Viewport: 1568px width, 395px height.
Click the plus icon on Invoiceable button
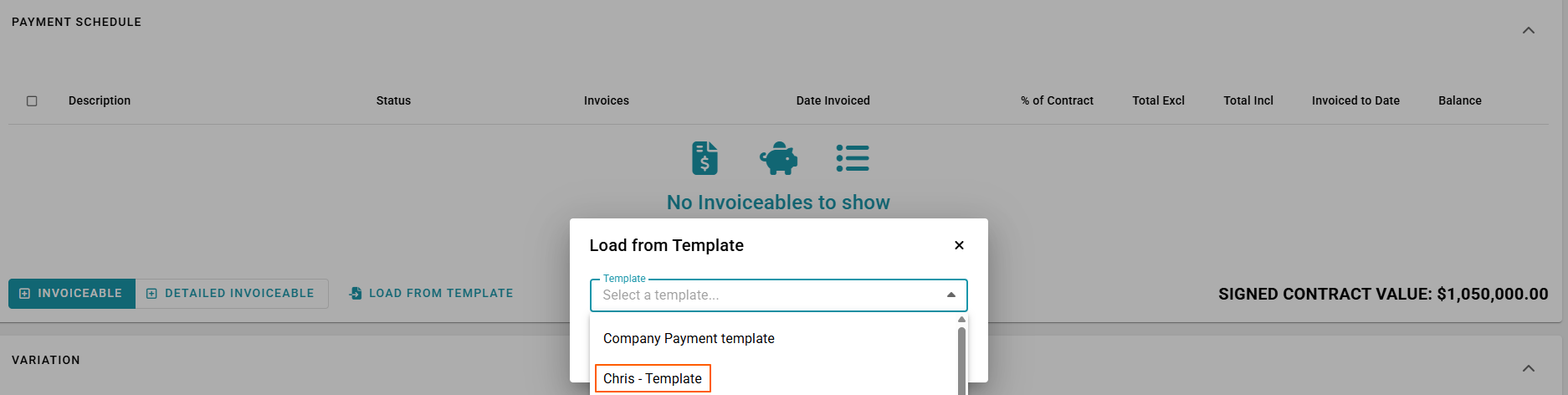click(x=24, y=294)
